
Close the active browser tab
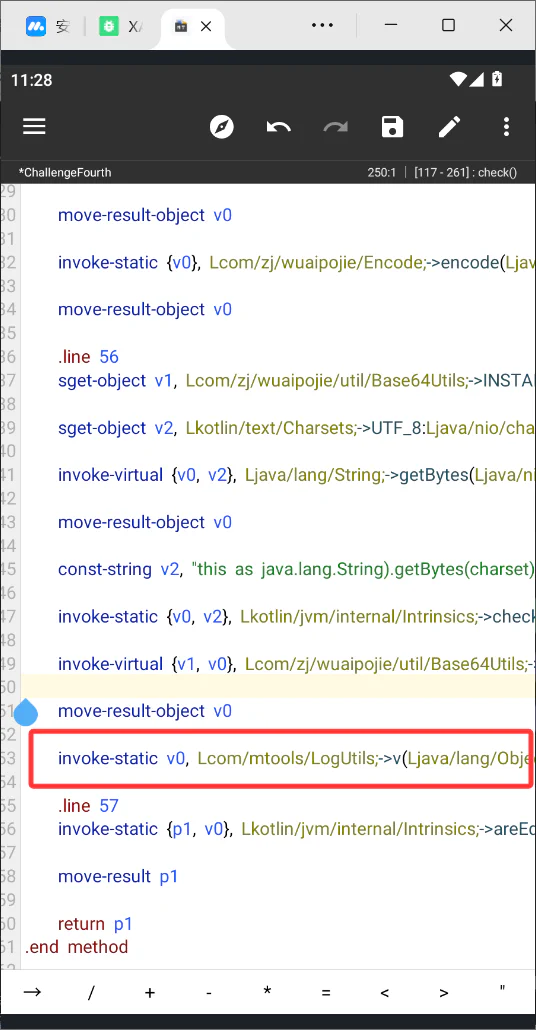coord(206,26)
